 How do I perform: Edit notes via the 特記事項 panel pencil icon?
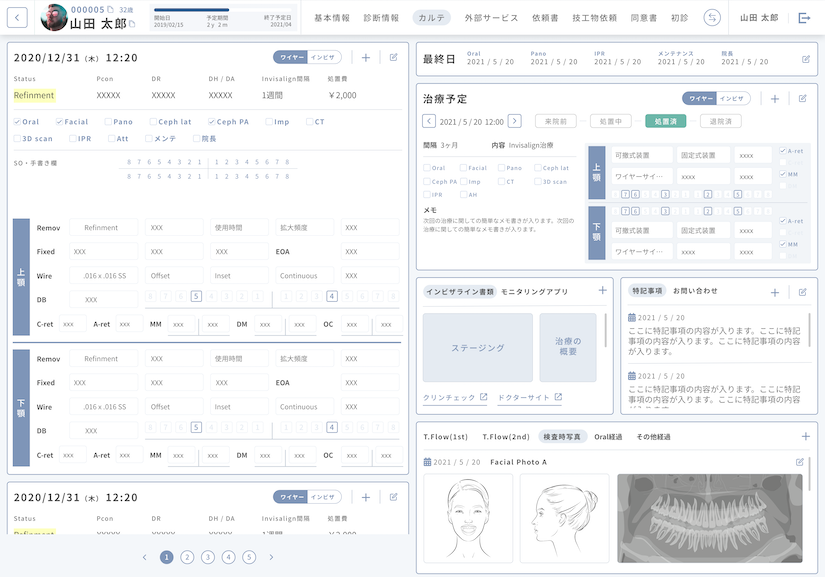[x=802, y=292]
